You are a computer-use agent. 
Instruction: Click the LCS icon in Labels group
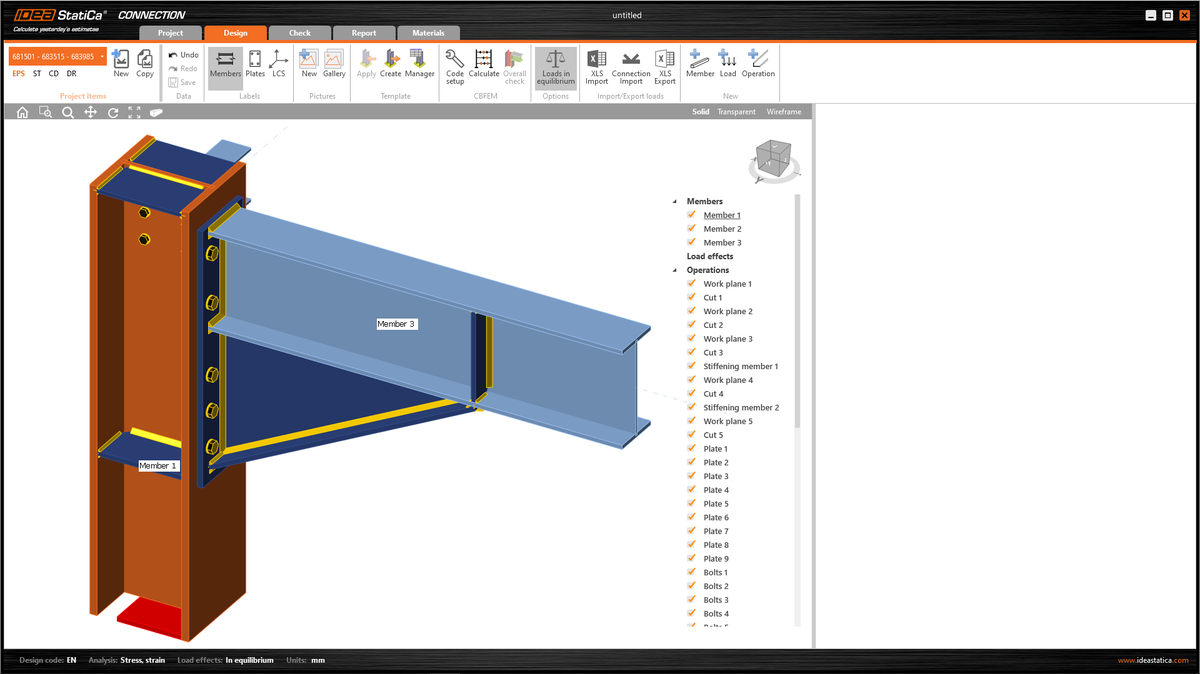pyautogui.click(x=278, y=62)
